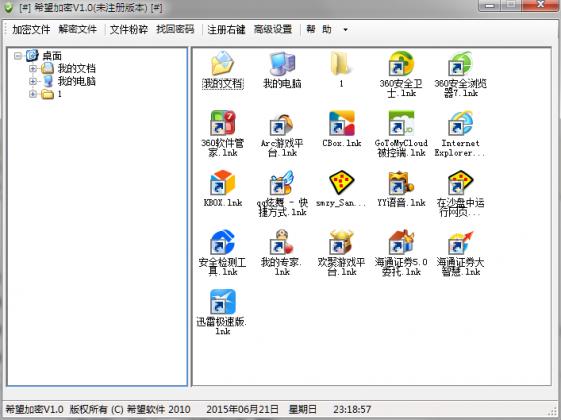Click 解密文件 in the toolbar
Viewport: 561px width, 420px height.
click(x=78, y=29)
